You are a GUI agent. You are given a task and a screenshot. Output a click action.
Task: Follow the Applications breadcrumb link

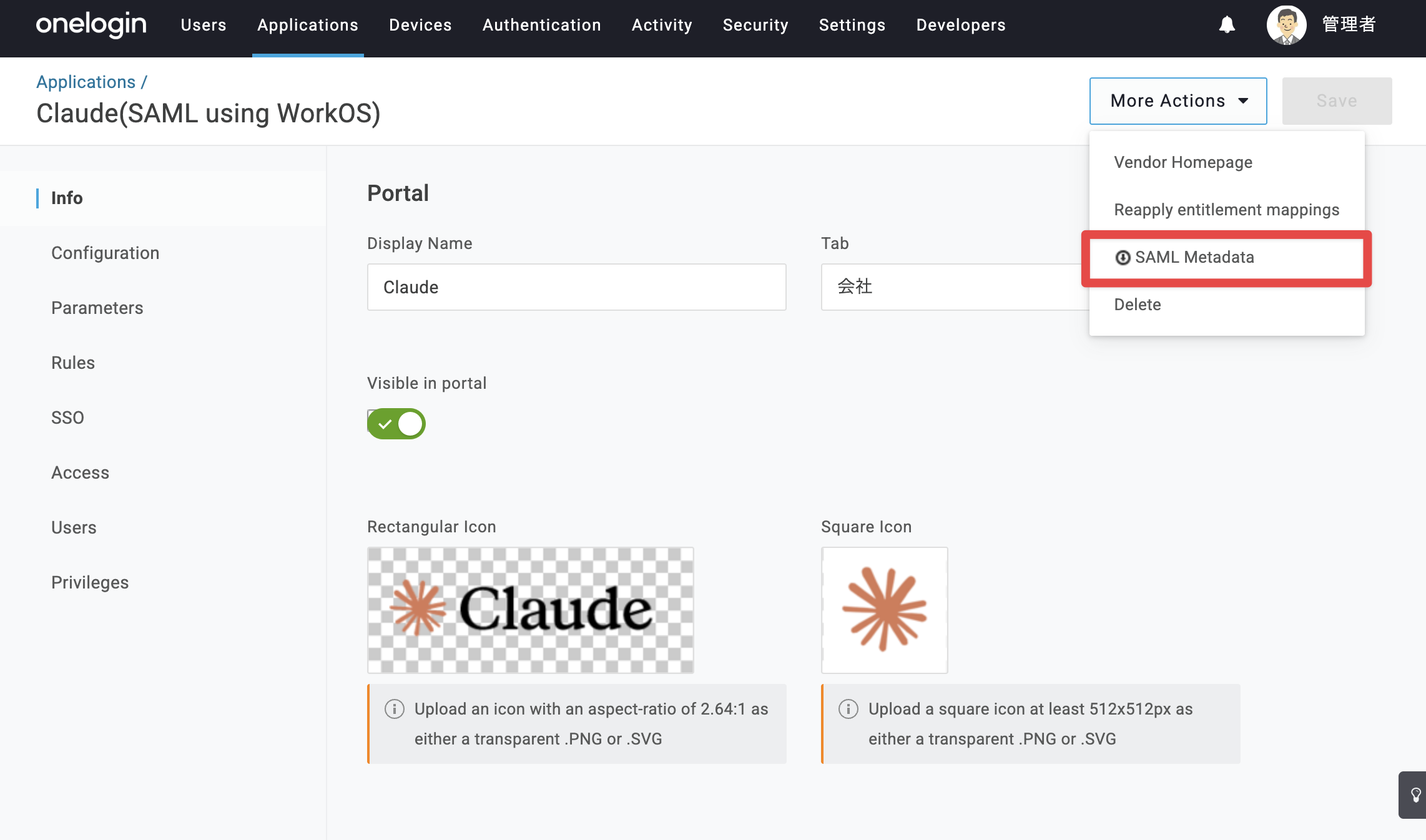point(86,82)
